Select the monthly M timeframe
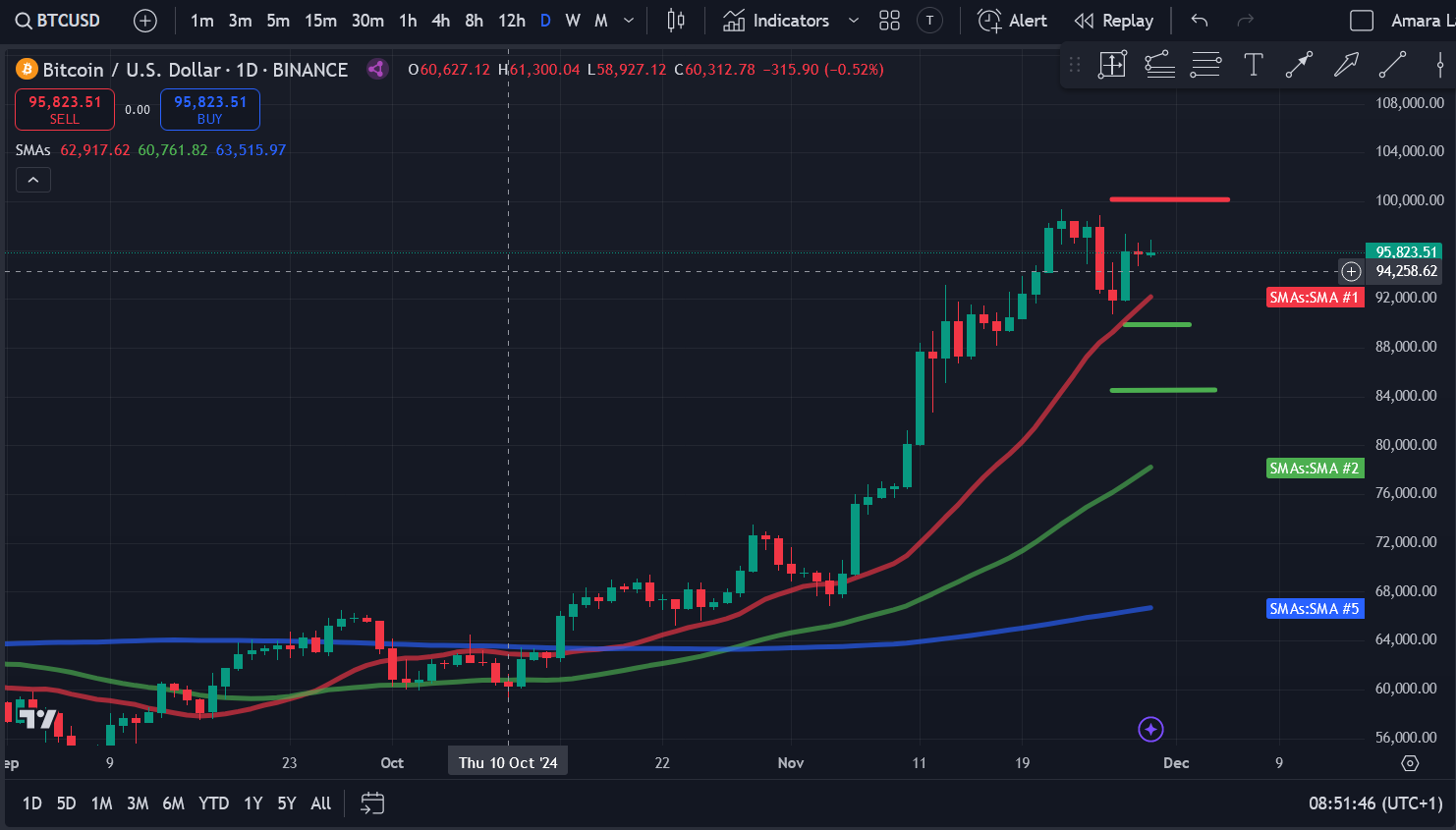 (601, 21)
